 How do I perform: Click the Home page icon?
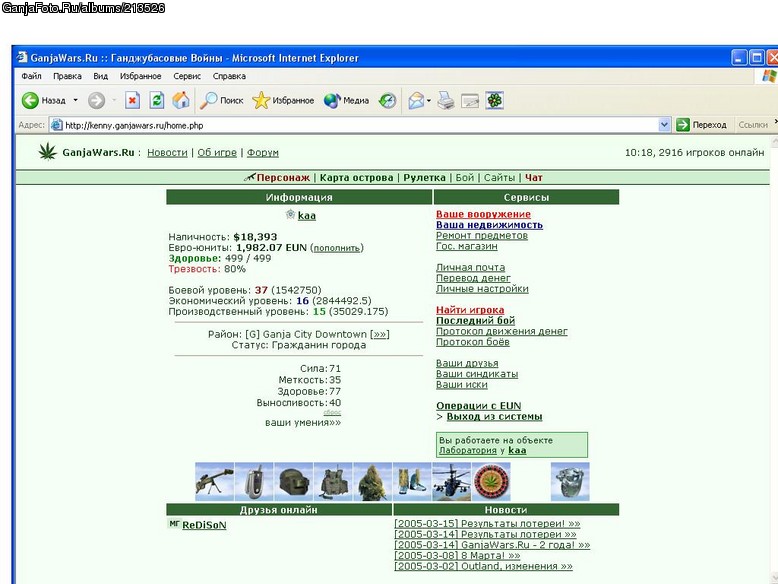(x=181, y=100)
